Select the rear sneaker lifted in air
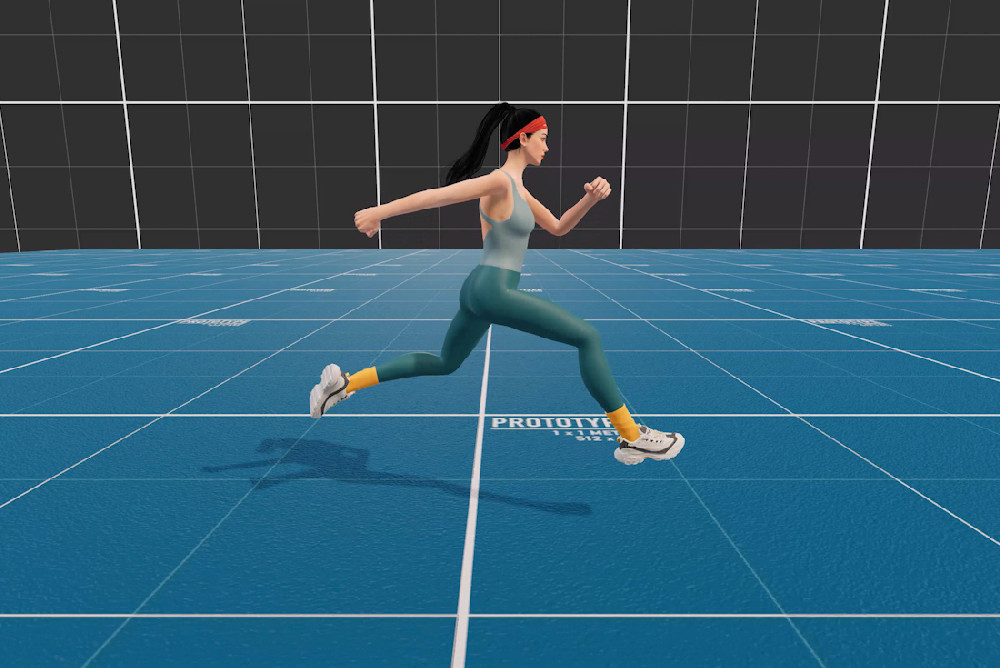Screen dimensions: 1000x668 pos(327,389)
